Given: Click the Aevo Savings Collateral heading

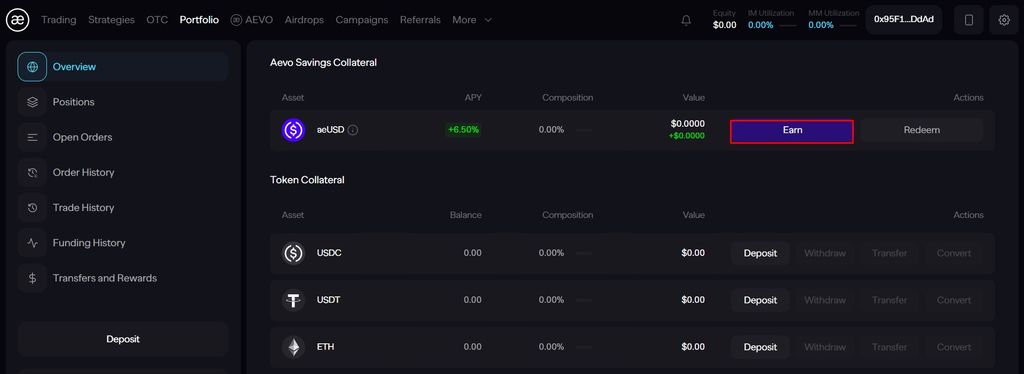Looking at the screenshot, I should pos(323,63).
